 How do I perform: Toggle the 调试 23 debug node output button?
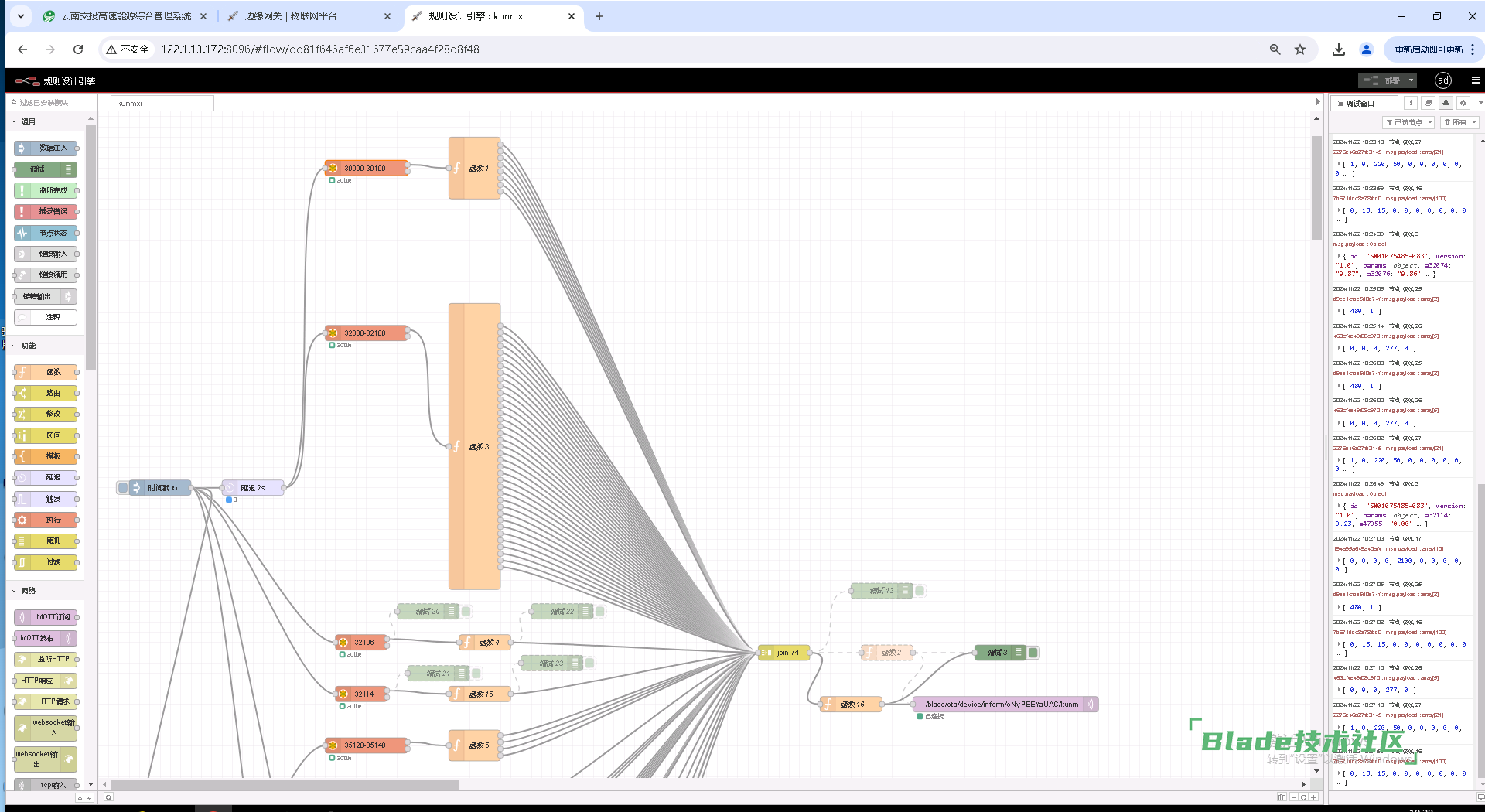click(x=590, y=663)
